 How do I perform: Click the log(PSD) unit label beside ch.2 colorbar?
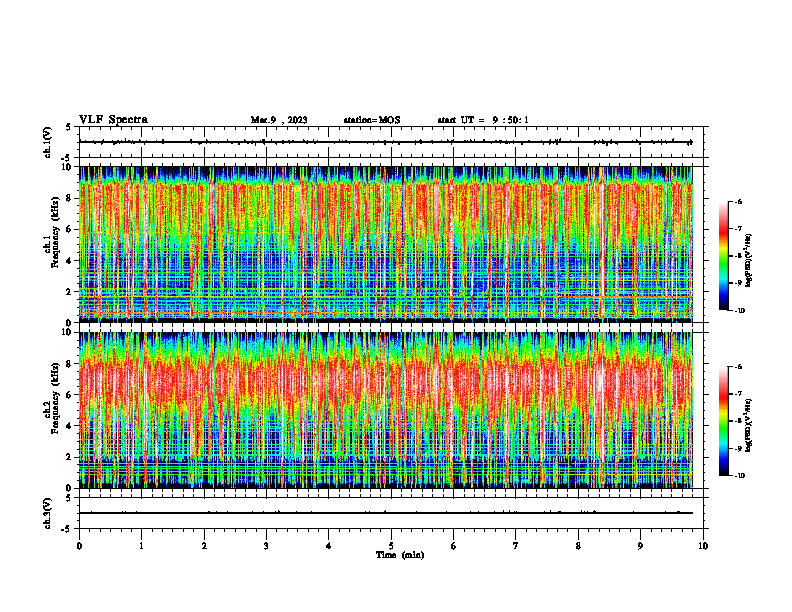749,426
